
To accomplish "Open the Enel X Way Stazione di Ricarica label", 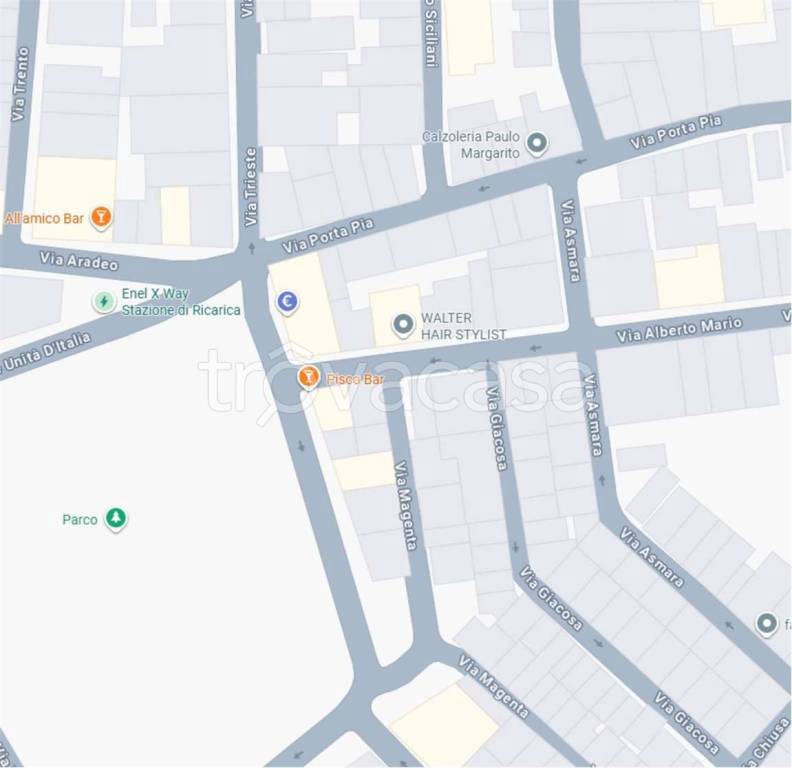I will tap(181, 302).
